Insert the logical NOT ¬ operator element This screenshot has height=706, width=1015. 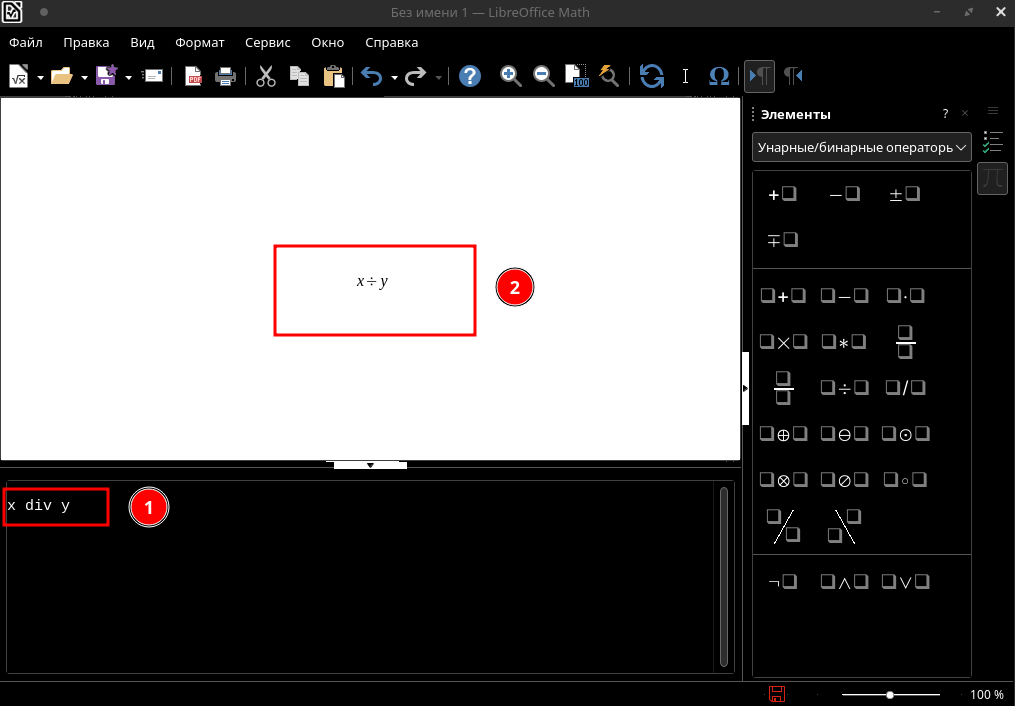[x=781, y=581]
